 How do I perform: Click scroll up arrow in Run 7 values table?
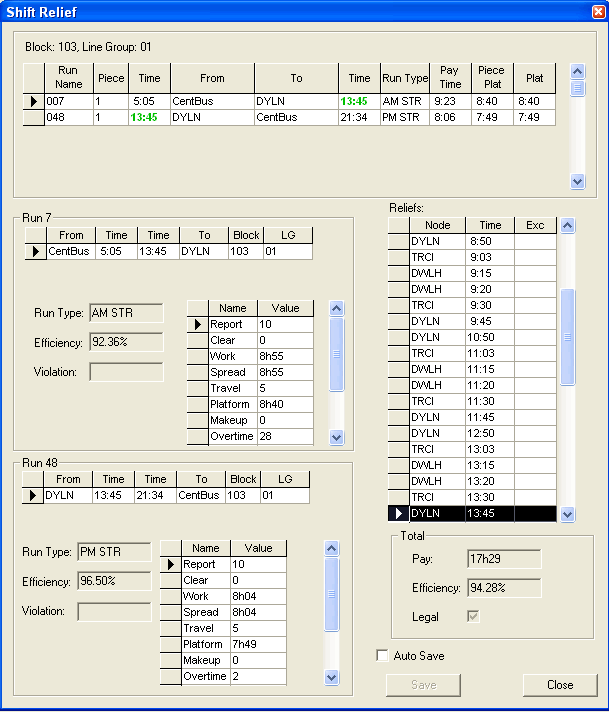coord(336,308)
